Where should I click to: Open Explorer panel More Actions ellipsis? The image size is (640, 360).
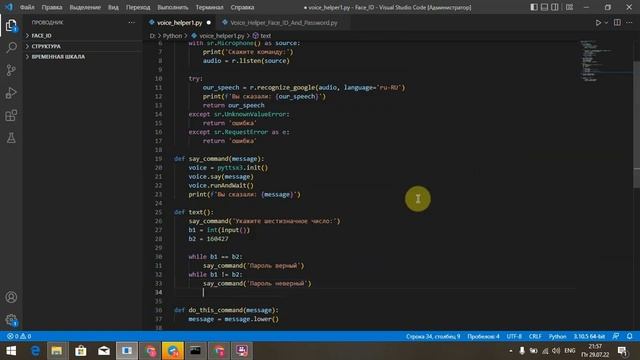click(131, 22)
